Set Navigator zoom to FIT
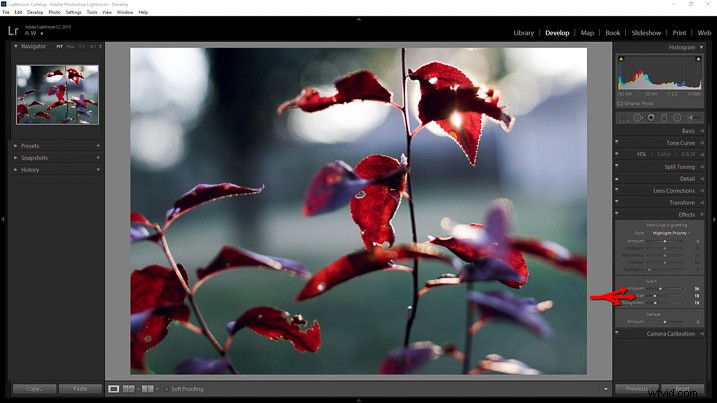This screenshot has width=717, height=403. click(x=59, y=46)
